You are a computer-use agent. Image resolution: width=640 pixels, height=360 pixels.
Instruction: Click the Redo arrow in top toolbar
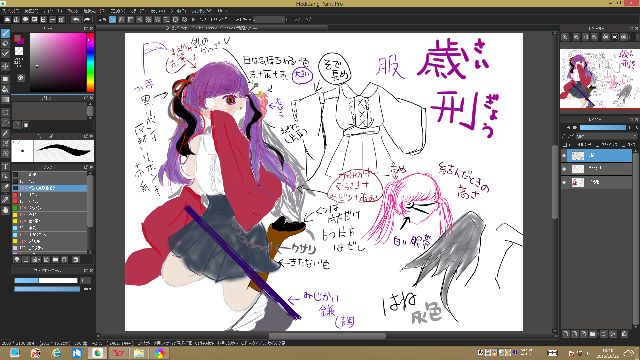click(87, 19)
